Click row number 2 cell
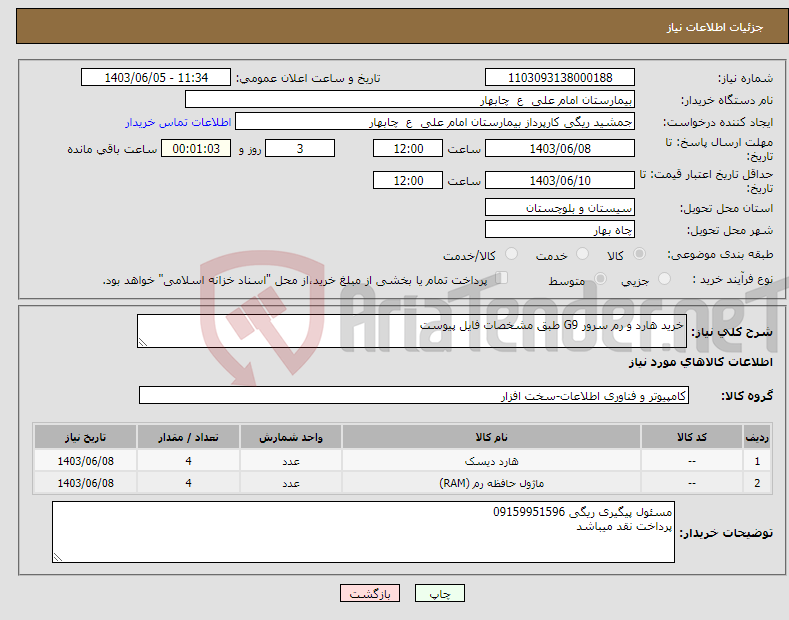 point(757,483)
